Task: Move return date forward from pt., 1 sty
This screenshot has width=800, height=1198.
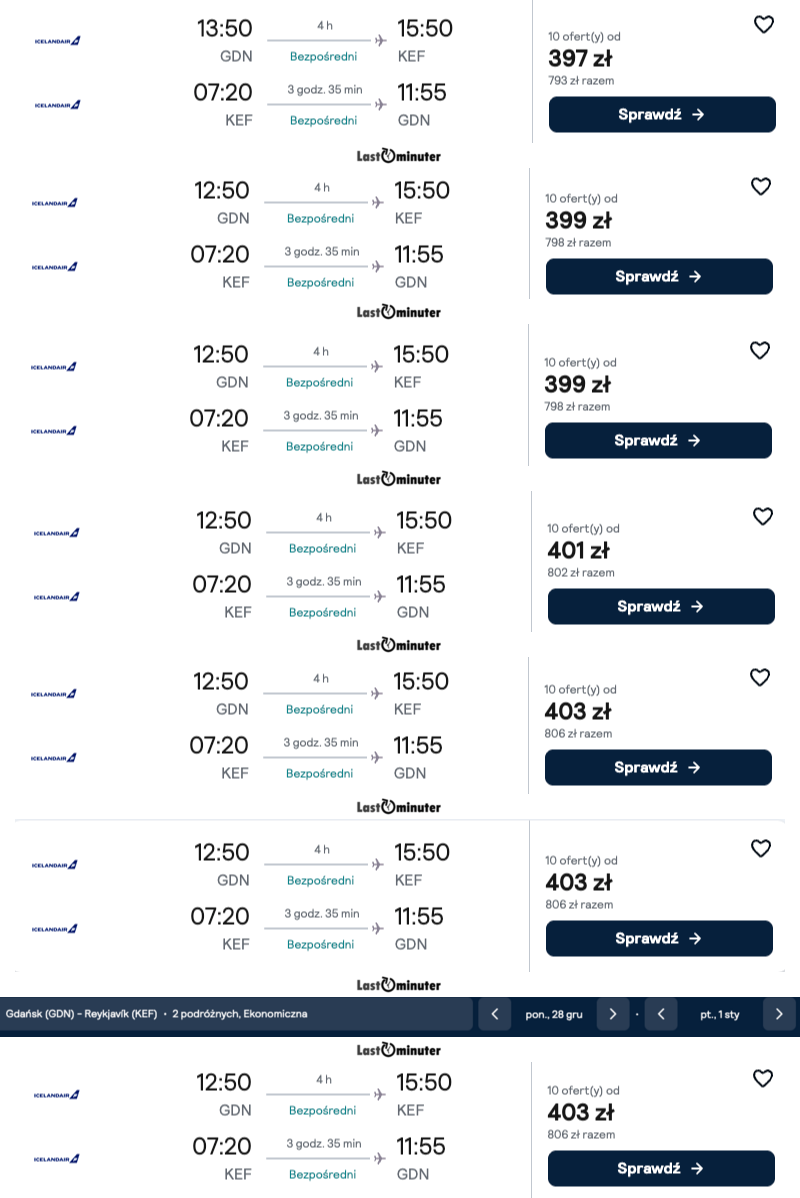Action: tap(779, 1014)
